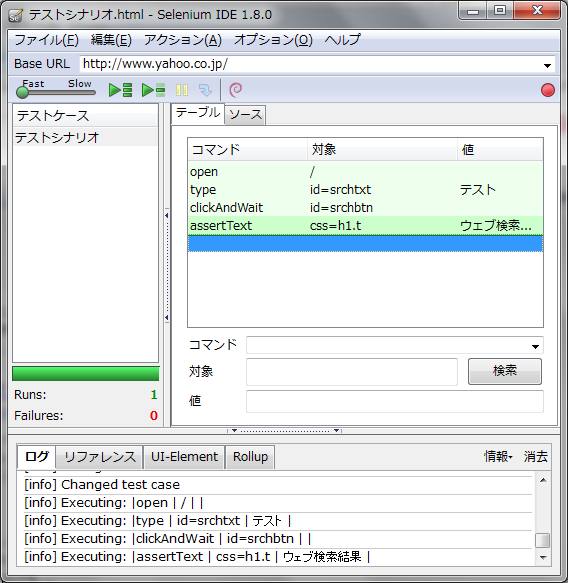Screen dimensions: 568x583
Task: Switch to the テーブル tab
Action: [x=198, y=113]
